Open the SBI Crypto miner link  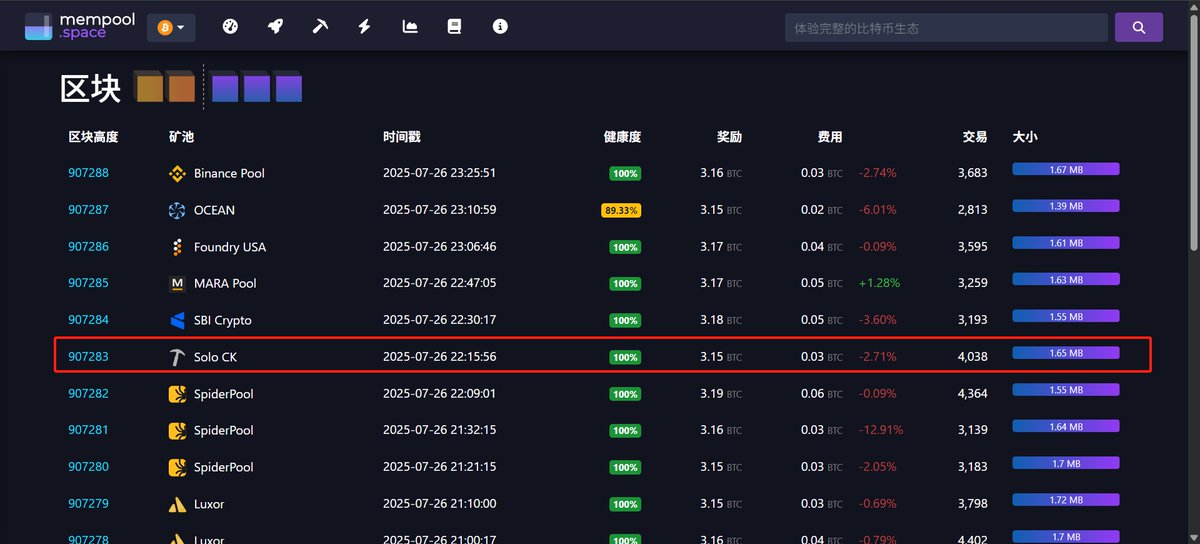pyautogui.click(x=222, y=320)
